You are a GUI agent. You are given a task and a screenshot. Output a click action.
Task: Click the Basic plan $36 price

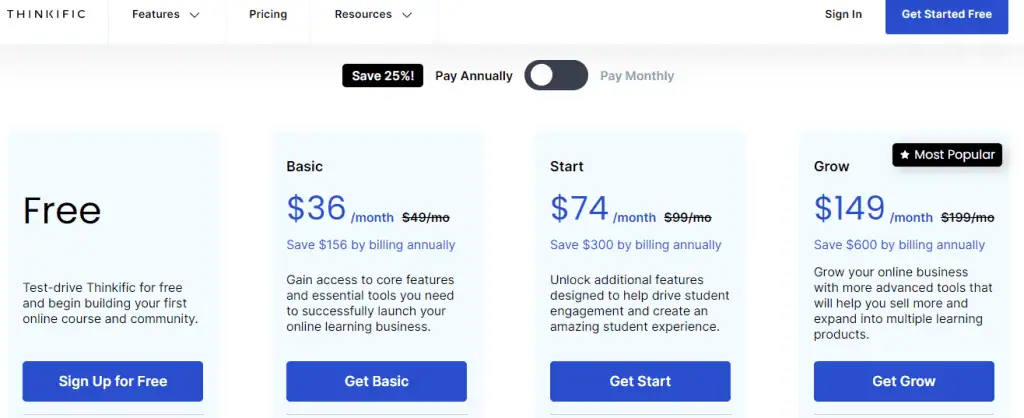click(316, 208)
